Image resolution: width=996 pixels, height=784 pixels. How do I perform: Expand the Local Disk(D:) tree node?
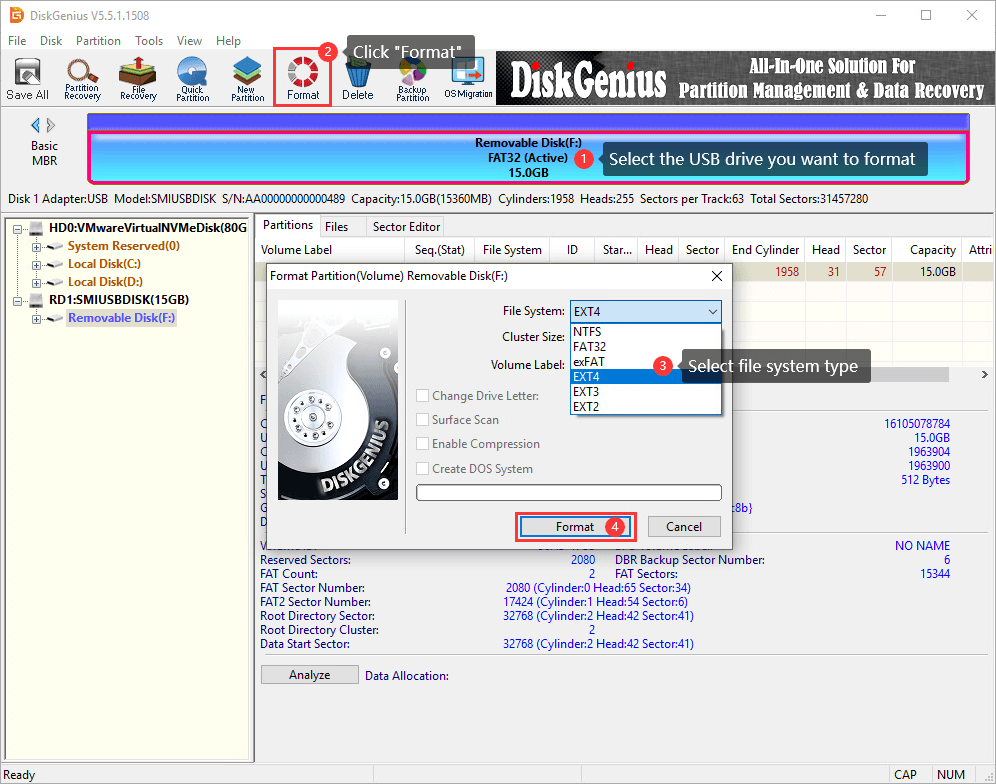coord(36,283)
